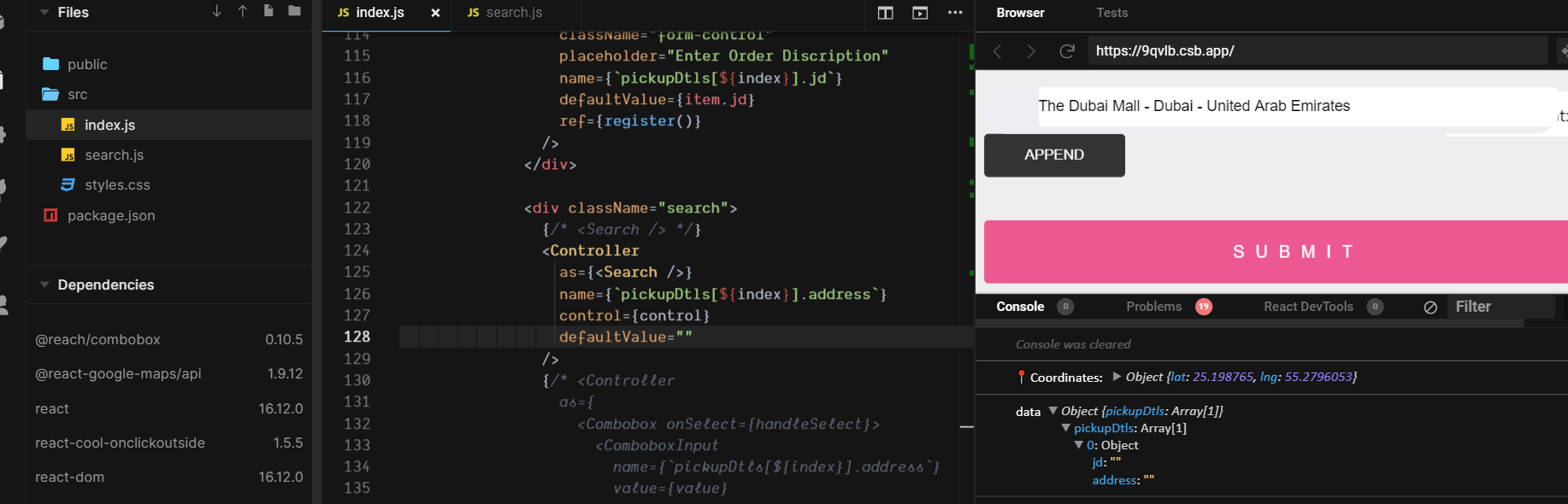Open package.json in the file tree
The height and width of the screenshot is (504, 1568).
point(111,215)
